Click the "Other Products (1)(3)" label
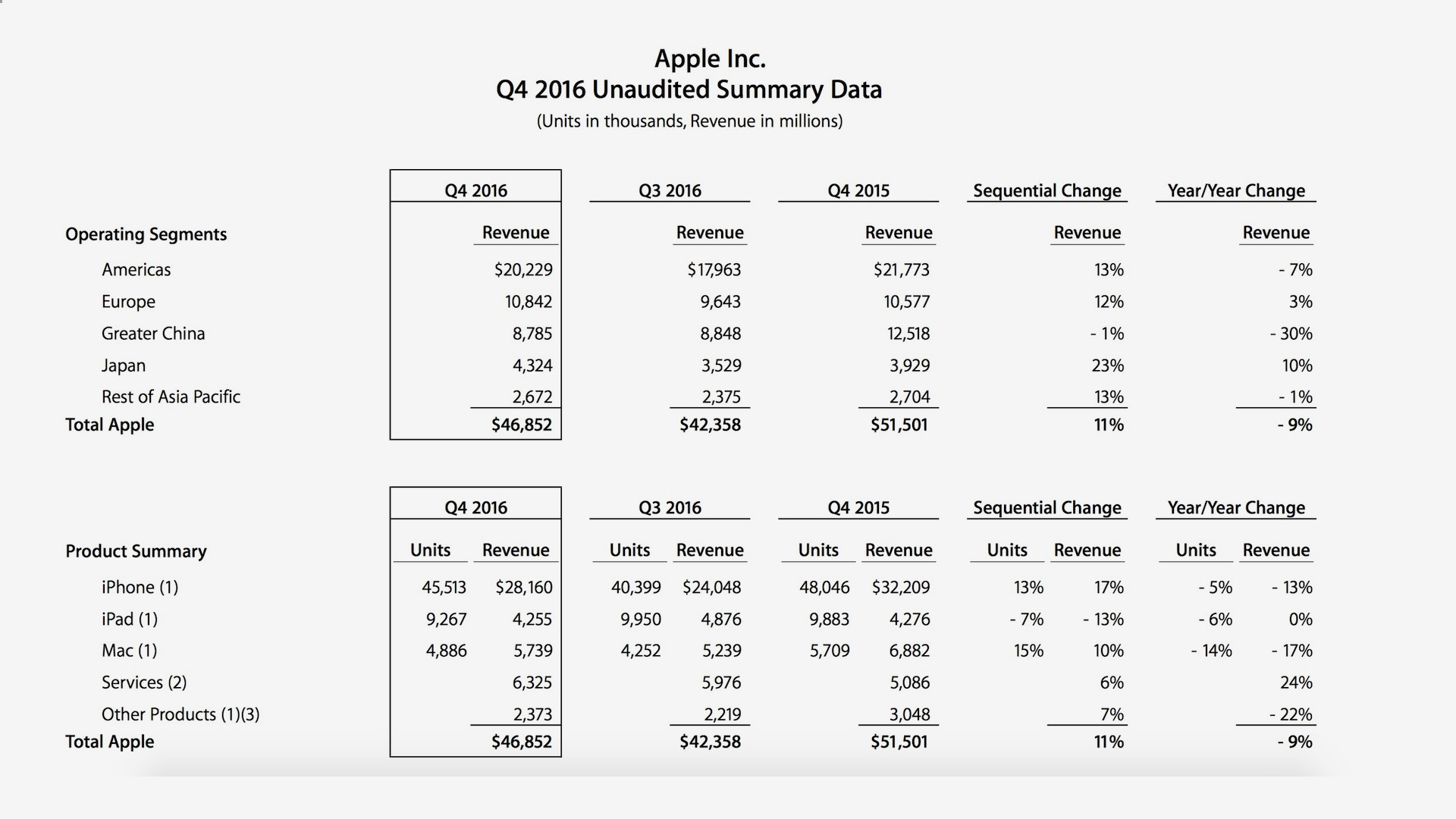The image size is (1456, 819). pyautogui.click(x=180, y=714)
